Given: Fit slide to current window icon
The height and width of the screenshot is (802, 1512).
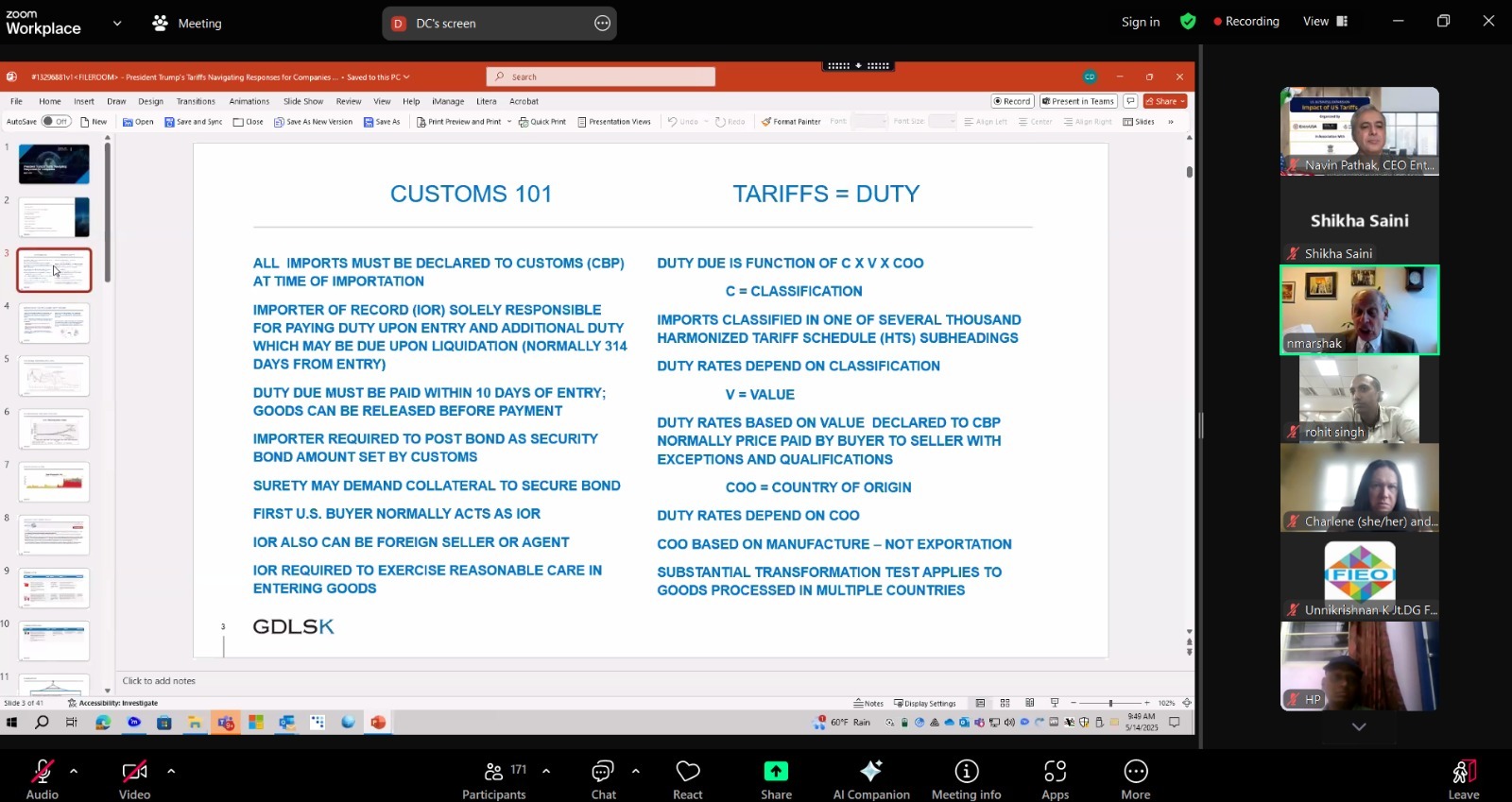Looking at the screenshot, I should coord(1187,703).
